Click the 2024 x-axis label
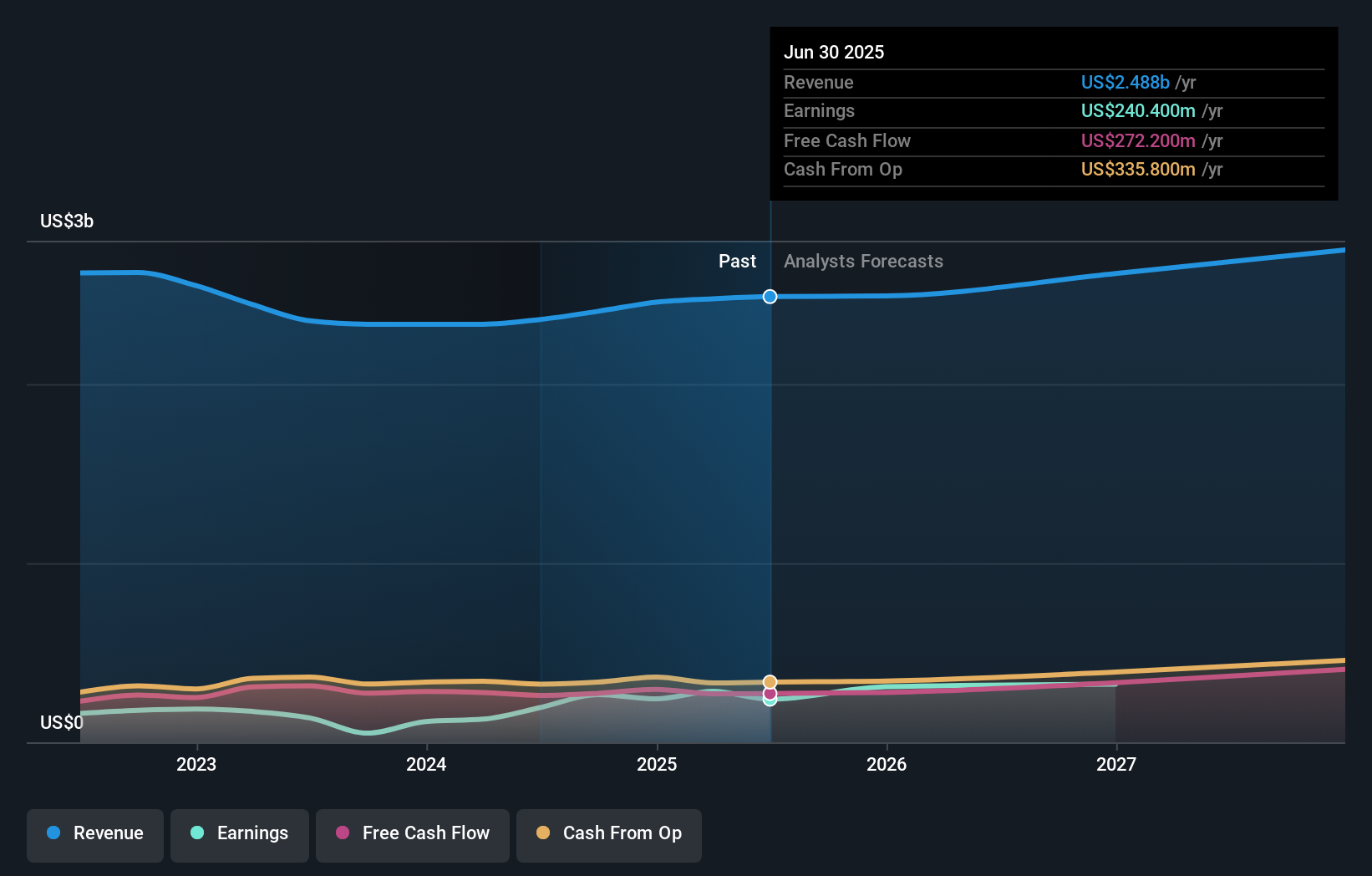The image size is (1372, 876). click(x=426, y=764)
